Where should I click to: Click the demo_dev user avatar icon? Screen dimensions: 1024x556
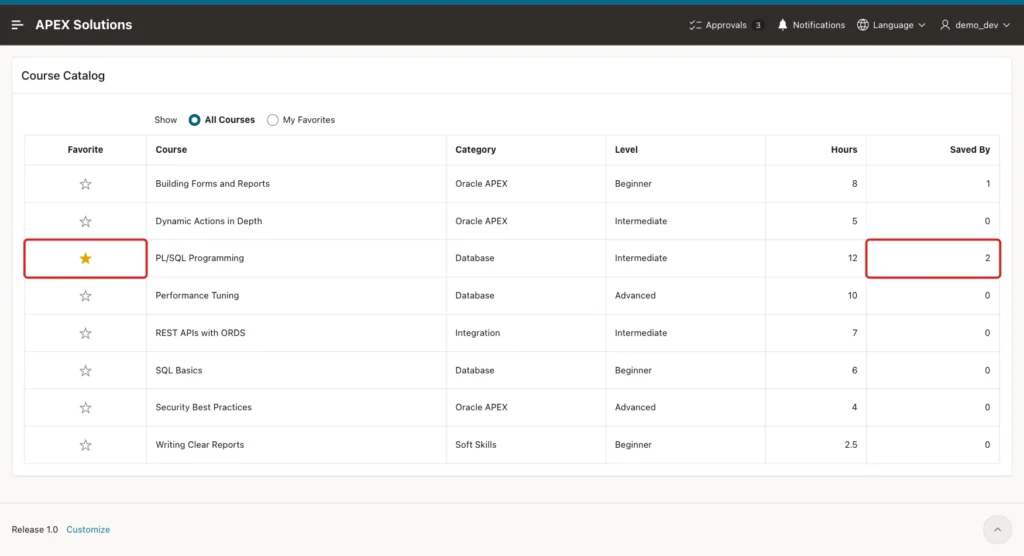coord(945,25)
